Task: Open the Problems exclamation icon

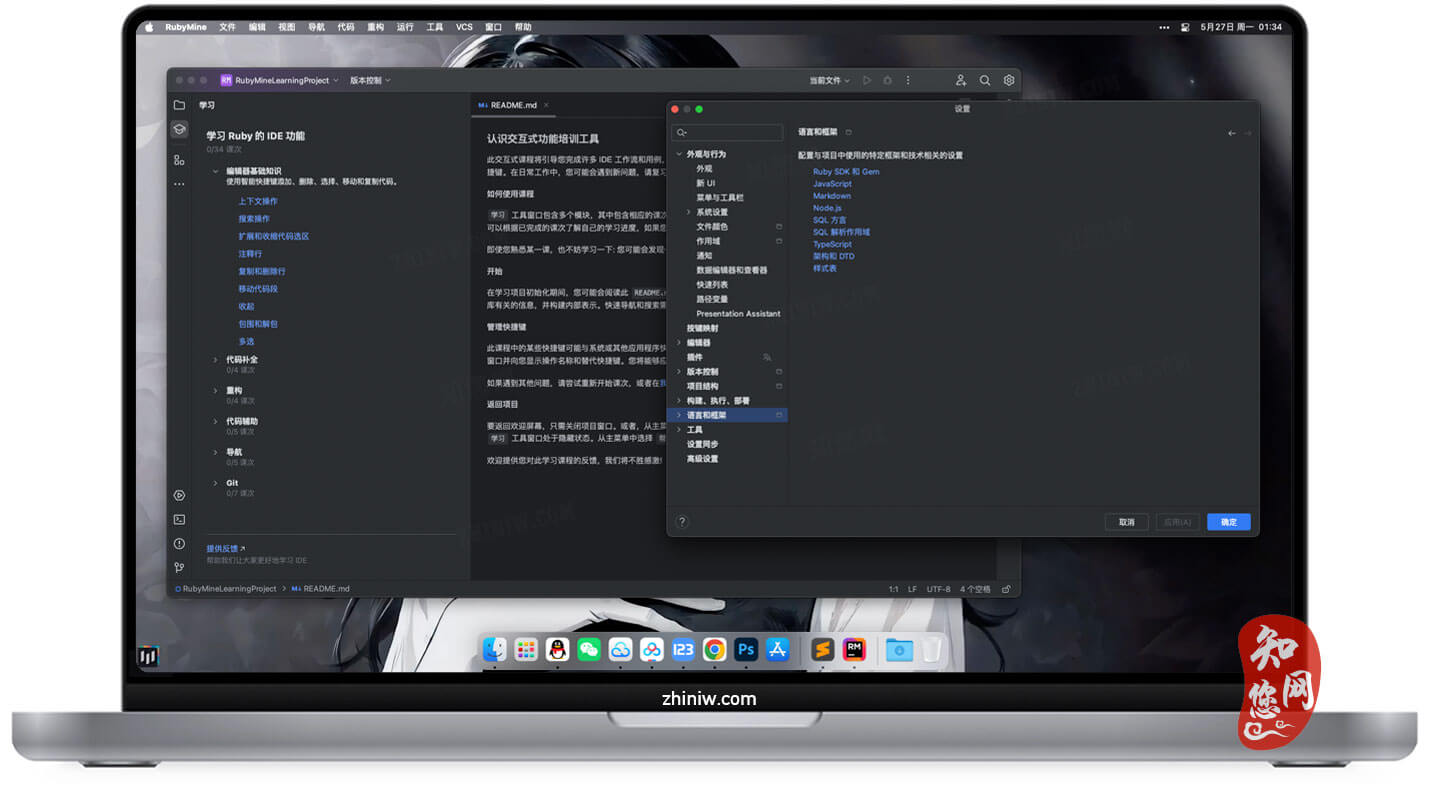Action: click(x=179, y=544)
